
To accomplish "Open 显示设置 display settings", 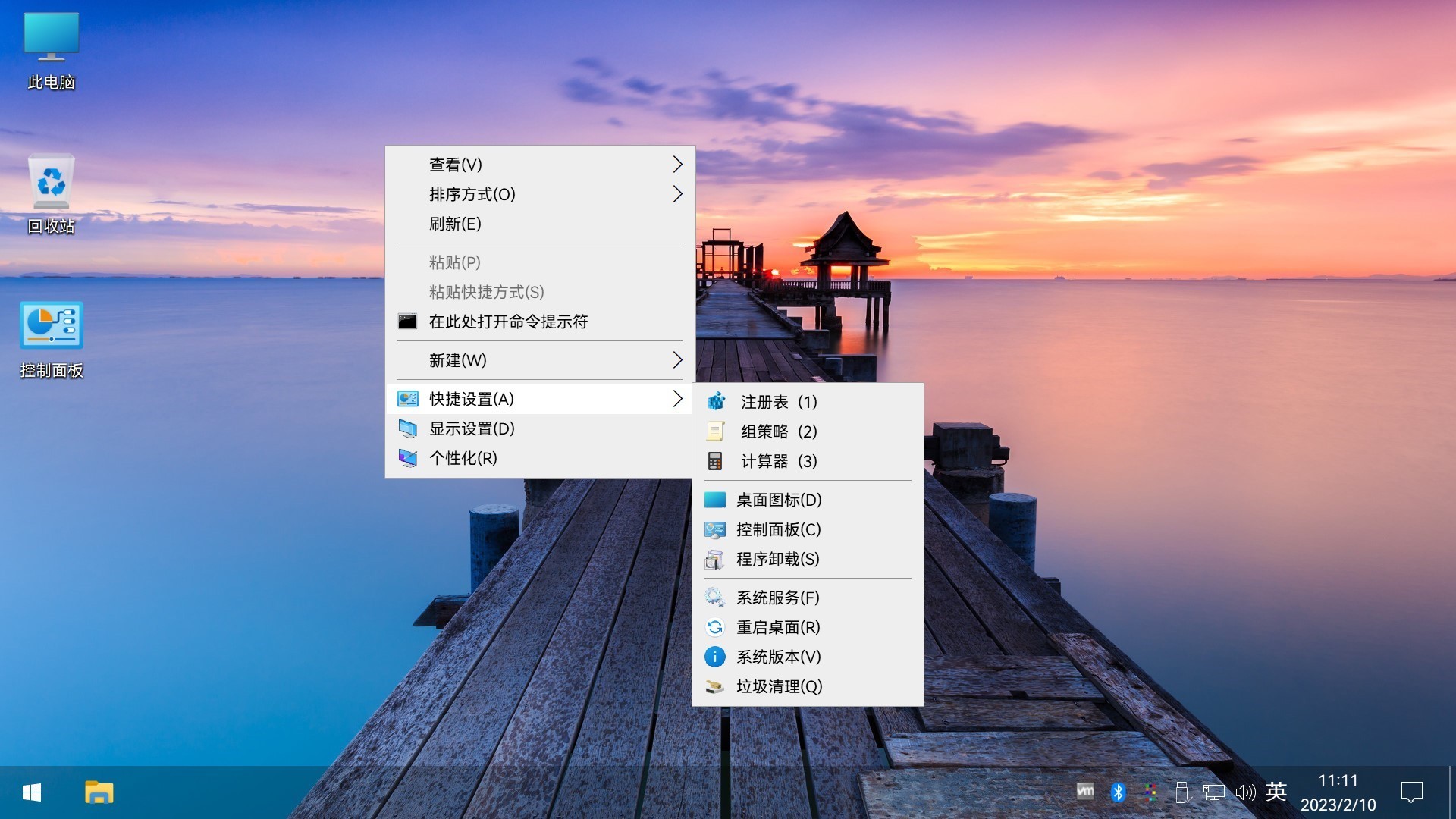I will click(472, 428).
